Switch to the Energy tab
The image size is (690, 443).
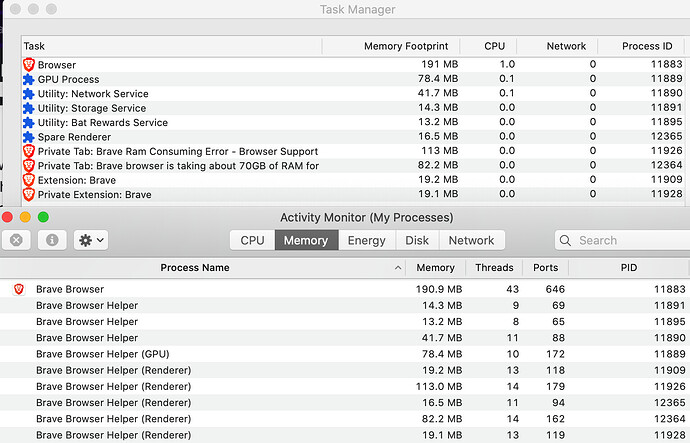tap(366, 240)
